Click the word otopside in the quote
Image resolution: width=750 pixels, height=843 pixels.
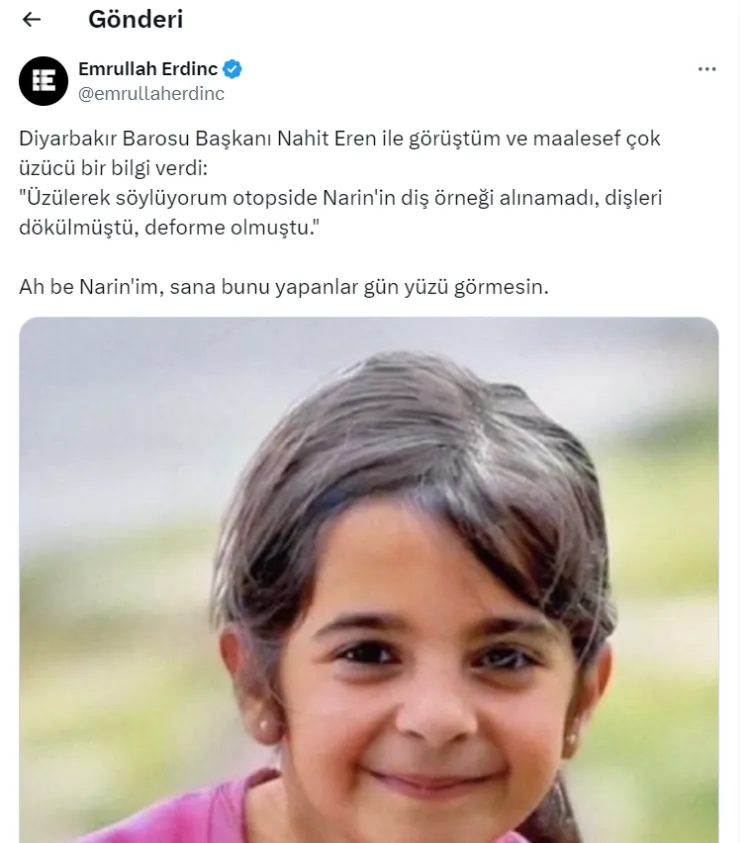(x=275, y=198)
